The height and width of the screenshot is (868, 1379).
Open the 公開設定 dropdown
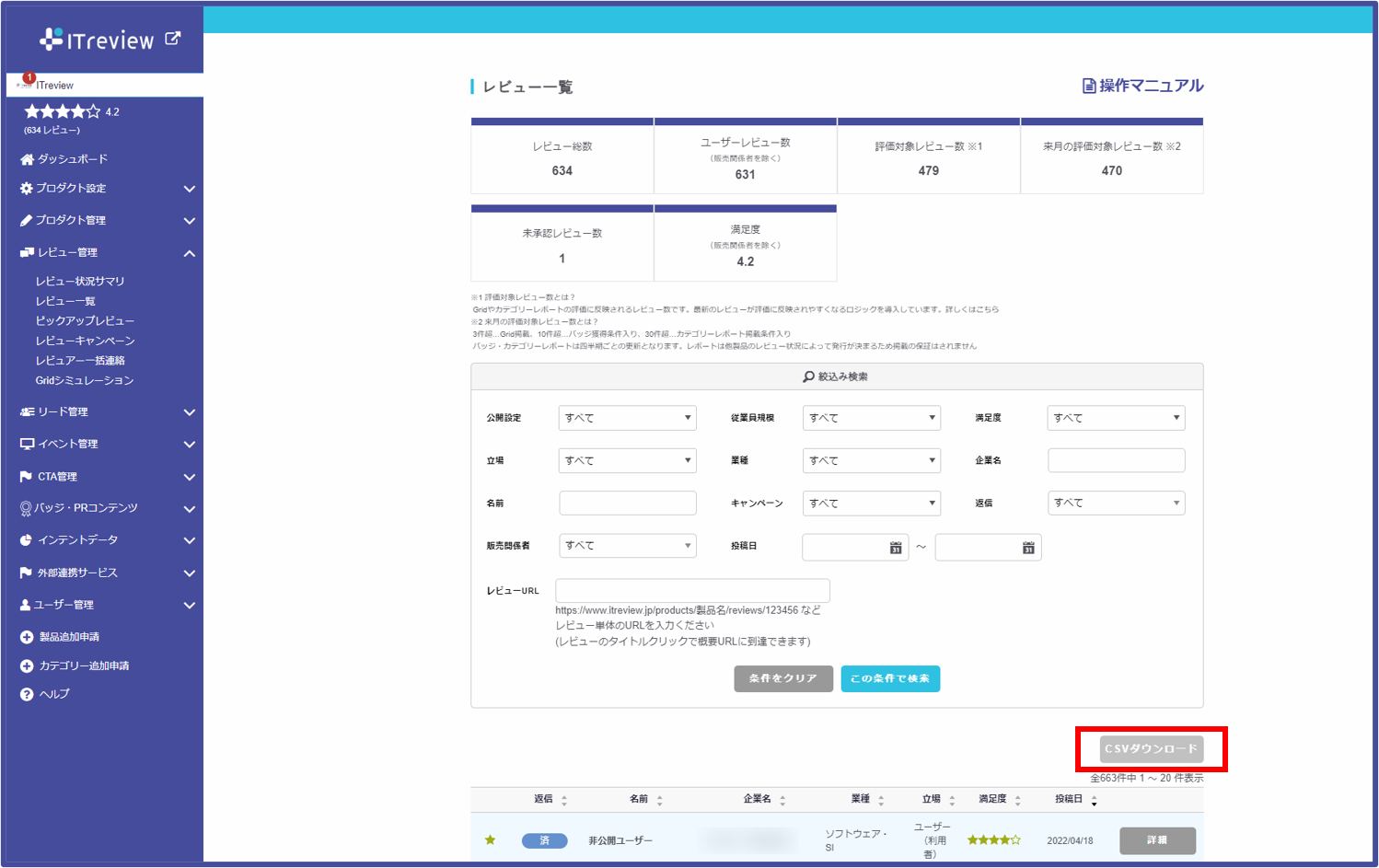pyautogui.click(x=627, y=418)
